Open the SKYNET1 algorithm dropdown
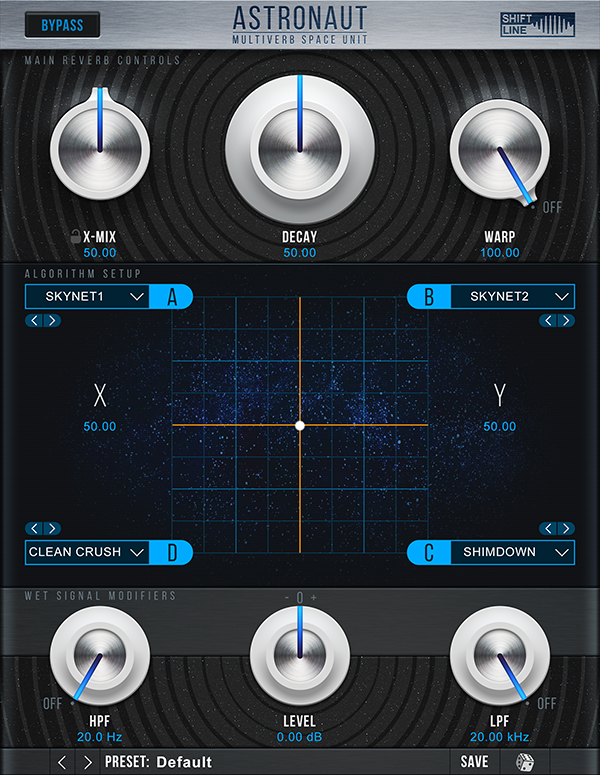Viewport: 600px width, 775px height. tap(87, 297)
